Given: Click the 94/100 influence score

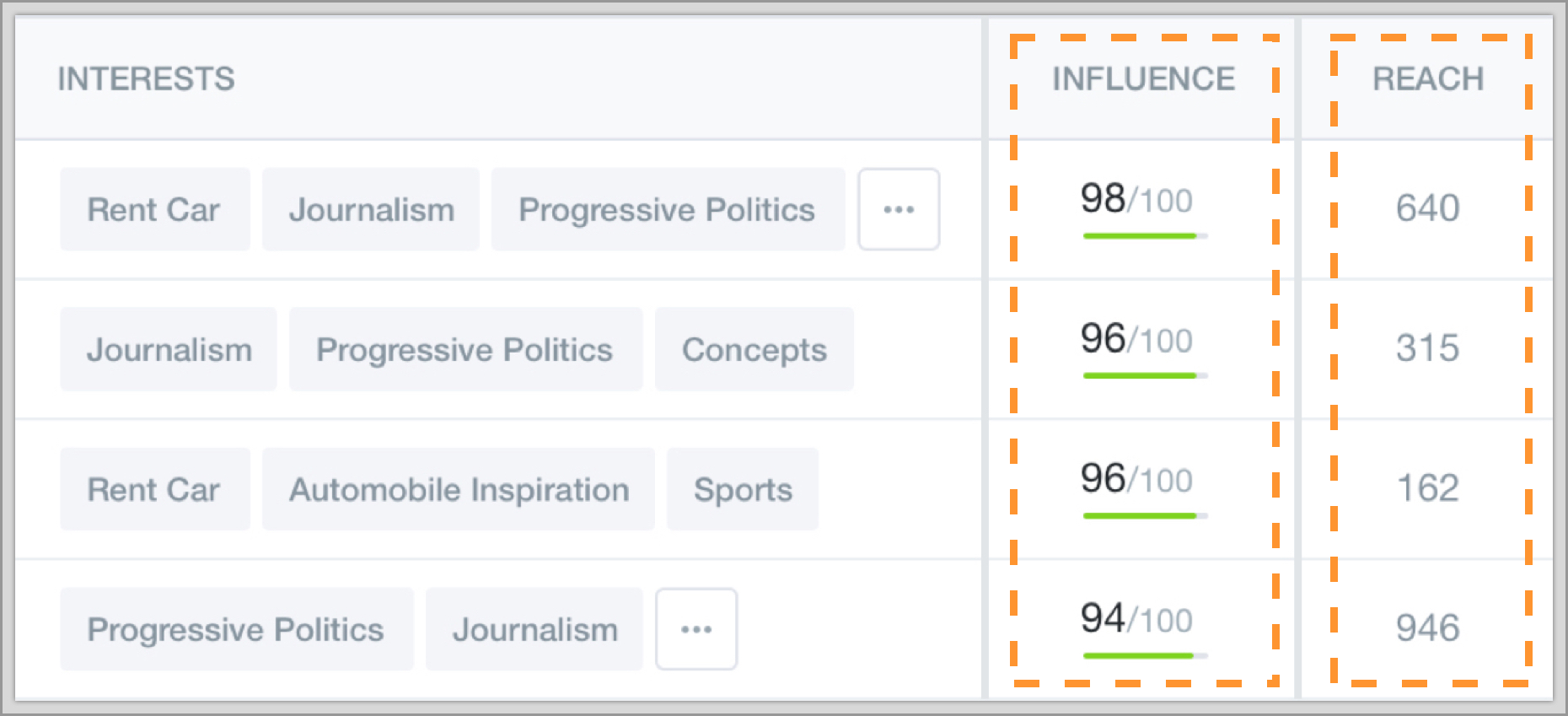Looking at the screenshot, I should (1136, 619).
